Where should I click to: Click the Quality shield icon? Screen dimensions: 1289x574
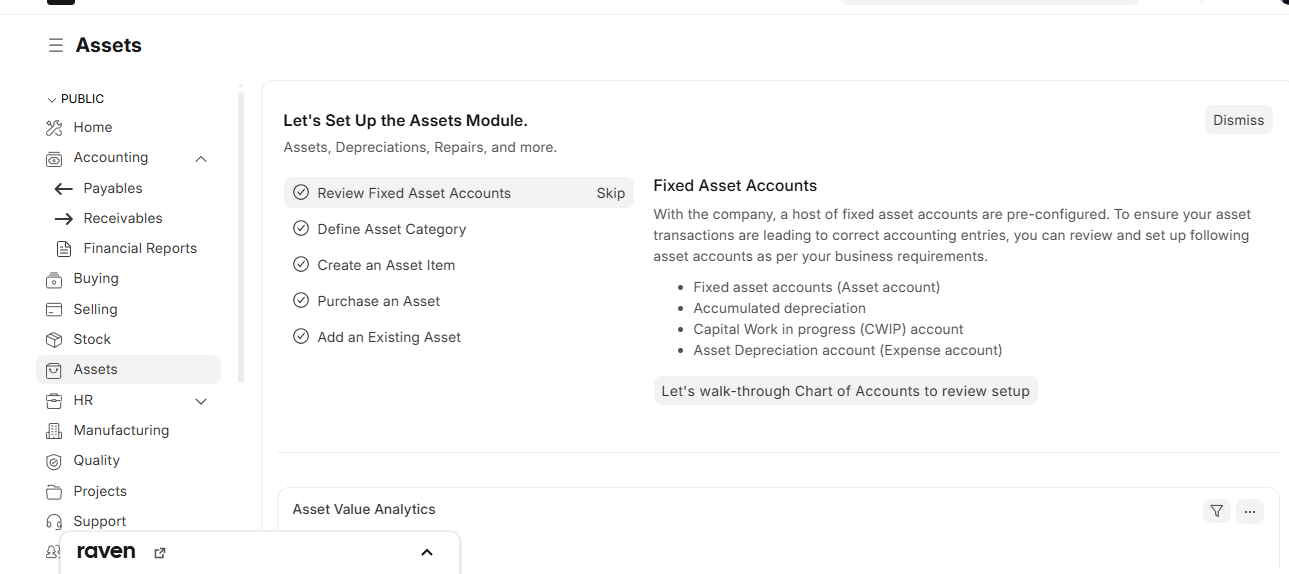(x=54, y=461)
